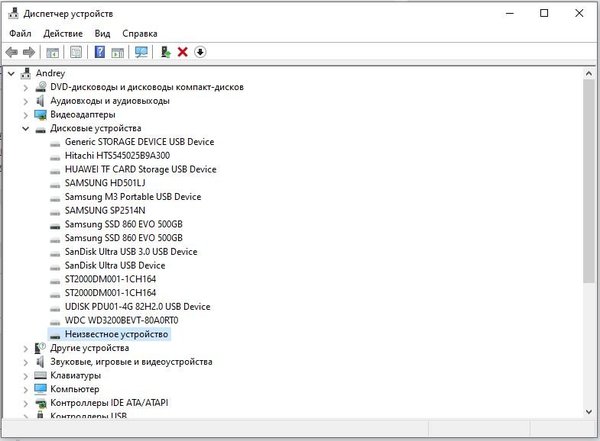Click the Звуковые, игровые speaker icon
This screenshot has height=441, width=600.
(40, 362)
